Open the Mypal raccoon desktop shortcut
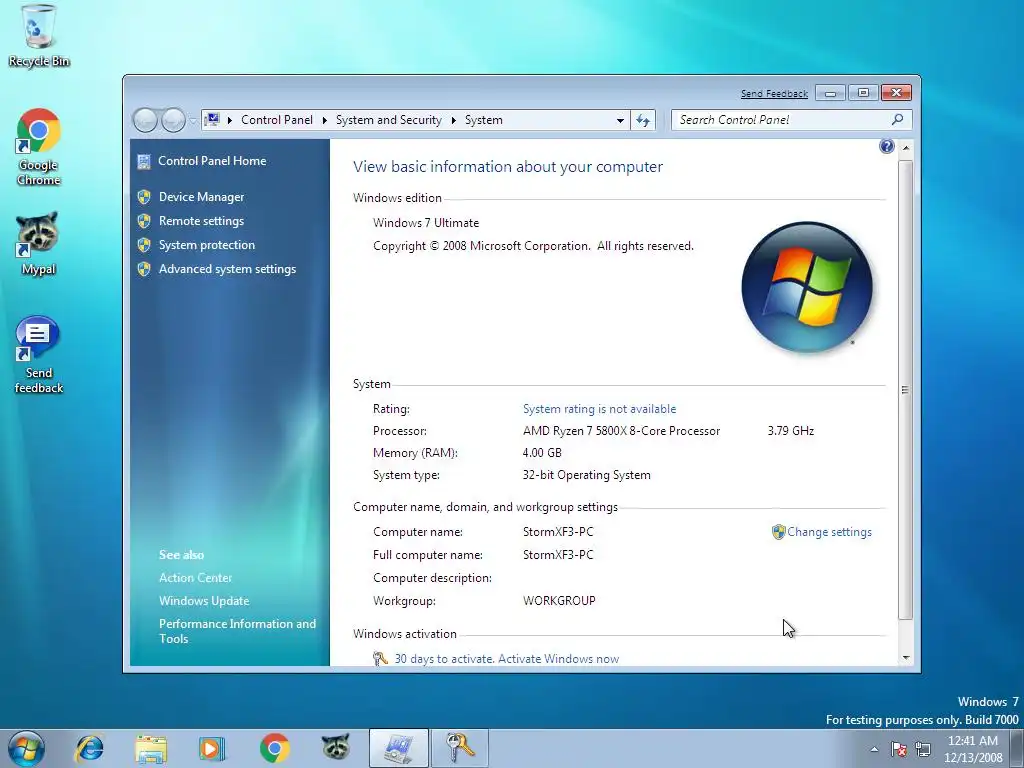1024x768 pixels. (x=38, y=243)
